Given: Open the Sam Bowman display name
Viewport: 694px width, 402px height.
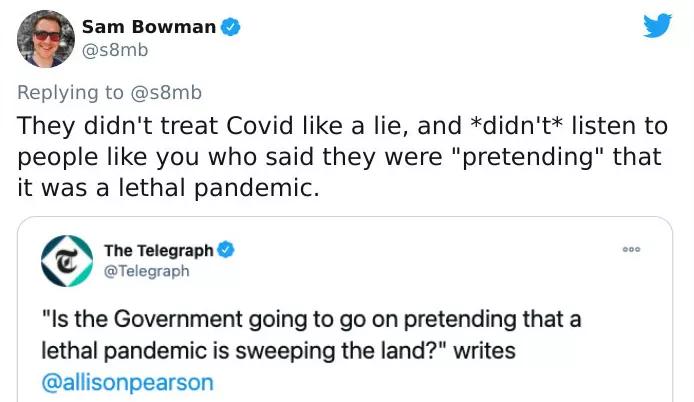Looking at the screenshot, I should coord(148,27).
